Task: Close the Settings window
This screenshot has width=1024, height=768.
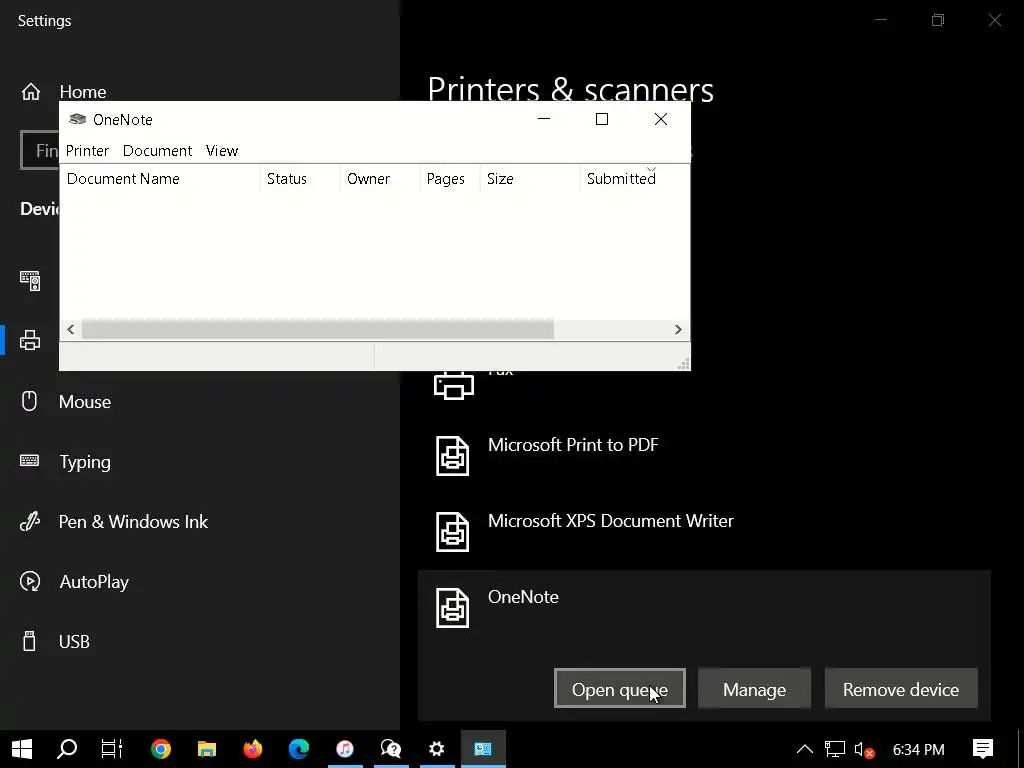Action: pyautogui.click(x=995, y=20)
